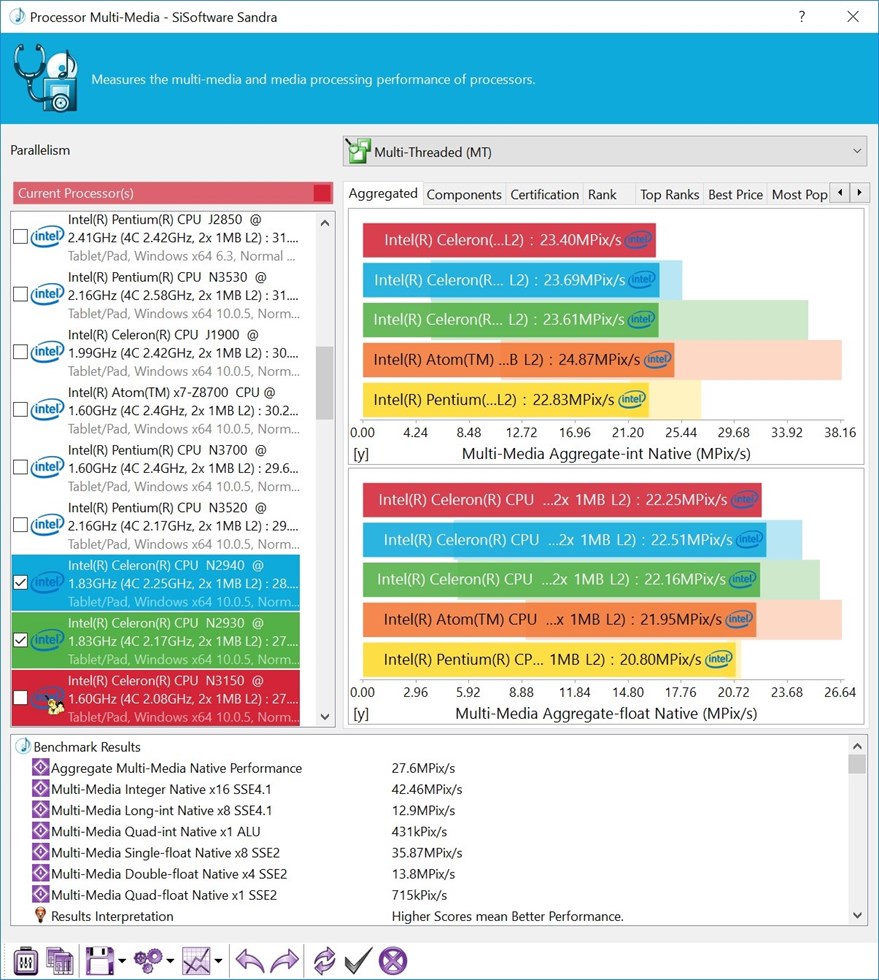This screenshot has width=879, height=980.
Task: Click the green Celeron 23.61MPix/s bar
Action: click(x=511, y=319)
